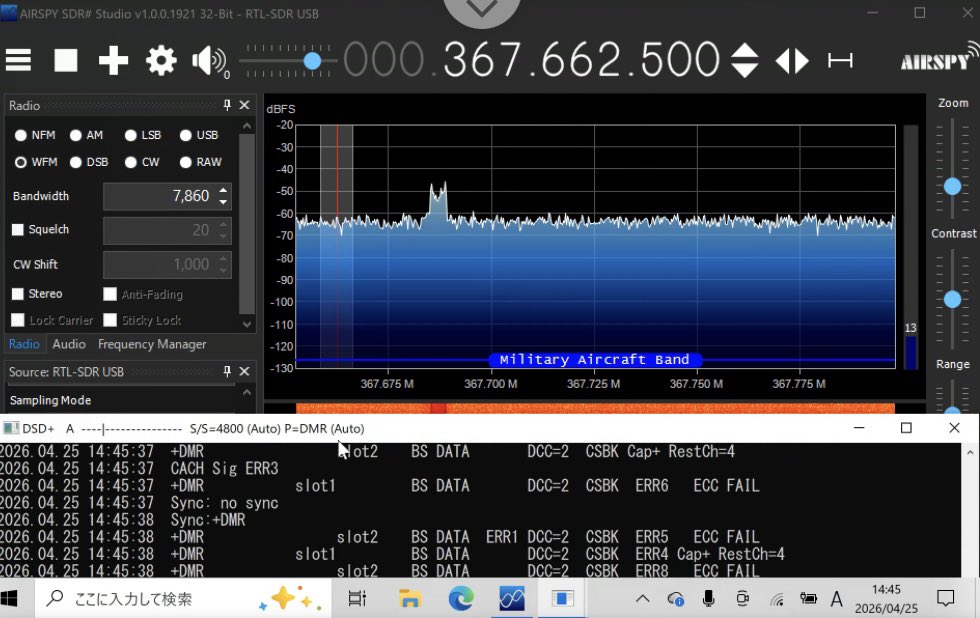The width and height of the screenshot is (980, 618).
Task: Enable the Squelch checkbox
Action: coord(18,229)
